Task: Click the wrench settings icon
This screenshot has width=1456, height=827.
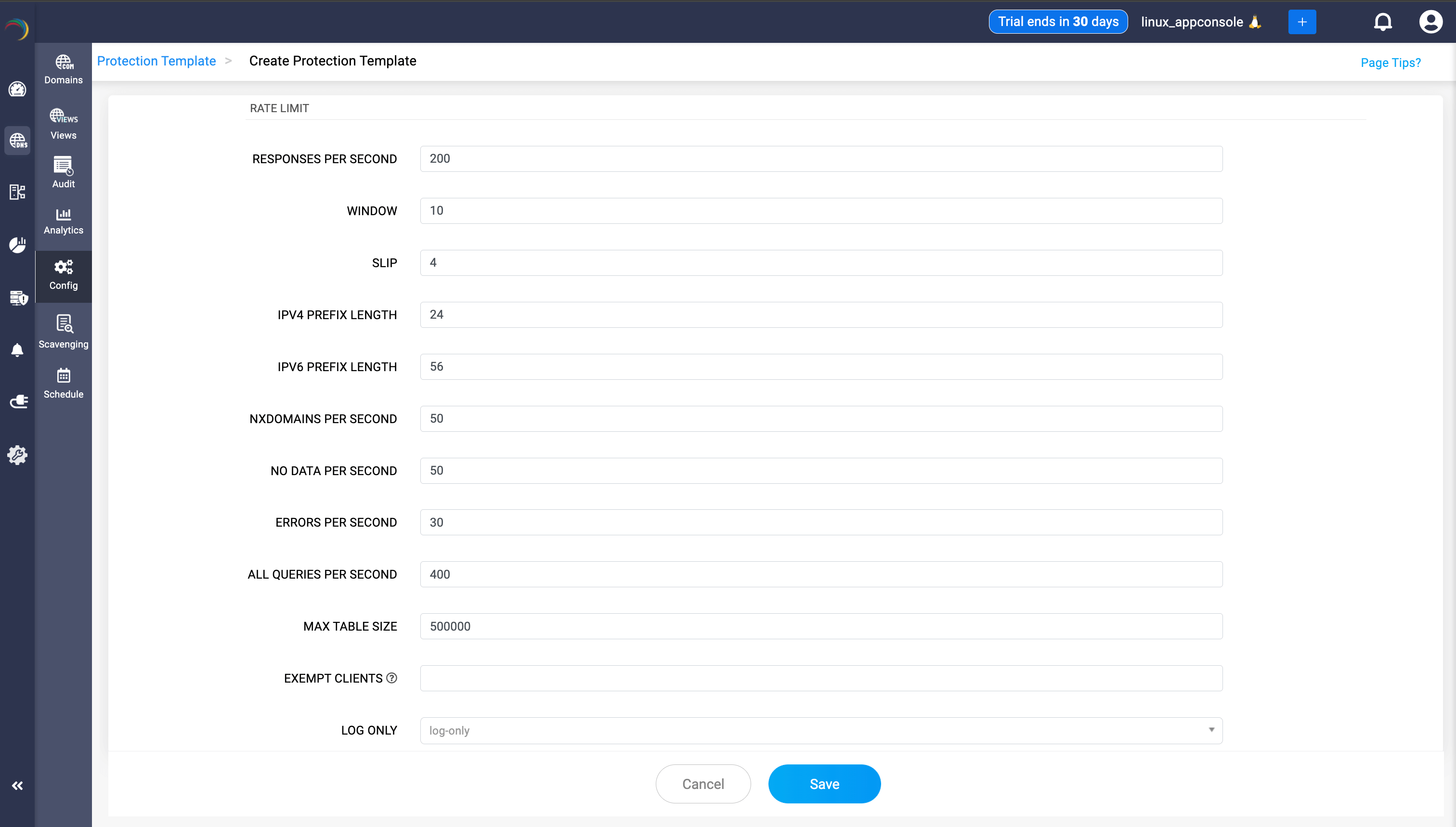Action: point(17,455)
